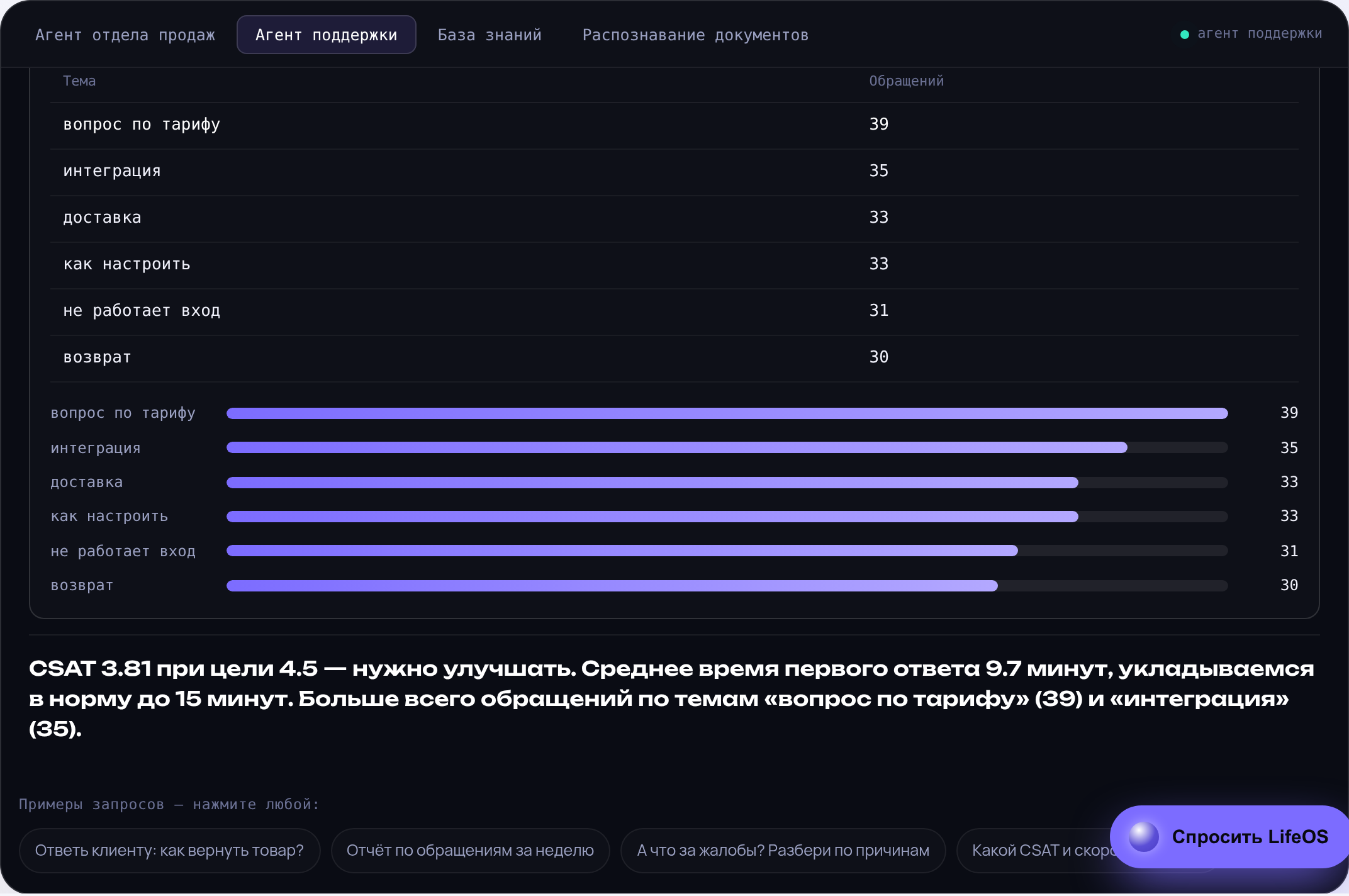Select the возврат table row
The image size is (1349, 896).
(x=674, y=358)
